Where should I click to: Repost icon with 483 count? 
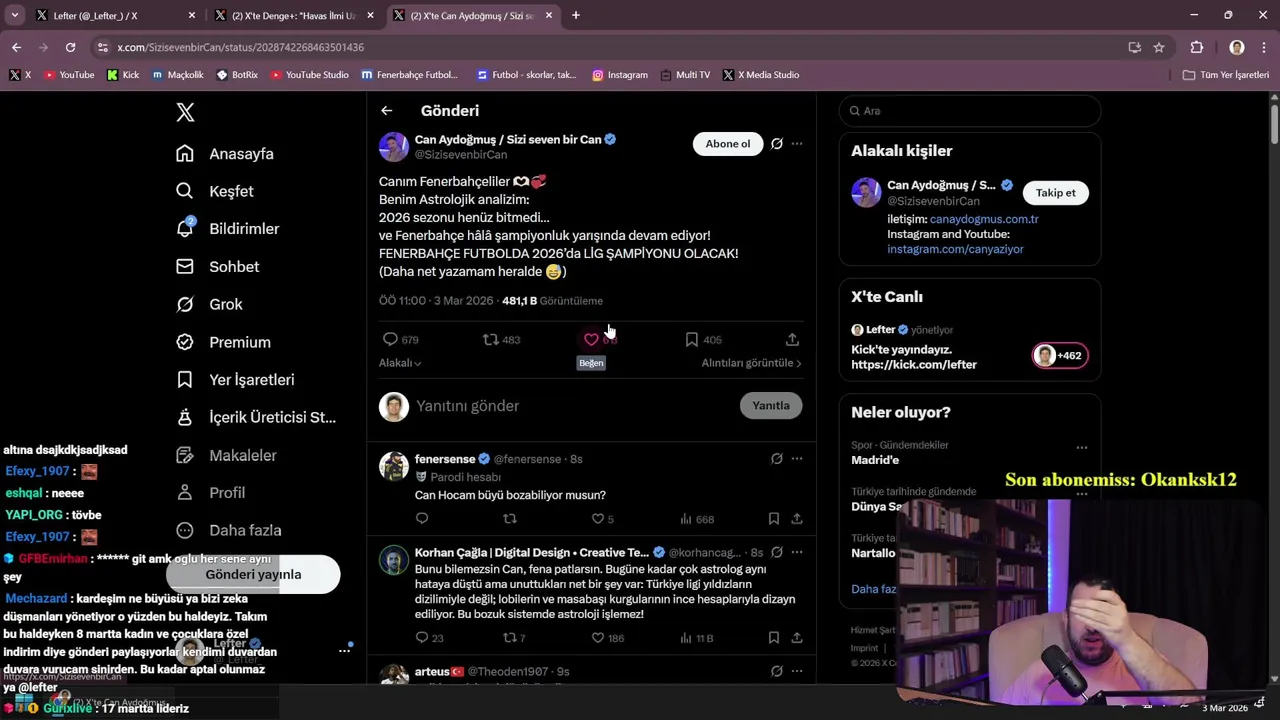pyautogui.click(x=490, y=340)
